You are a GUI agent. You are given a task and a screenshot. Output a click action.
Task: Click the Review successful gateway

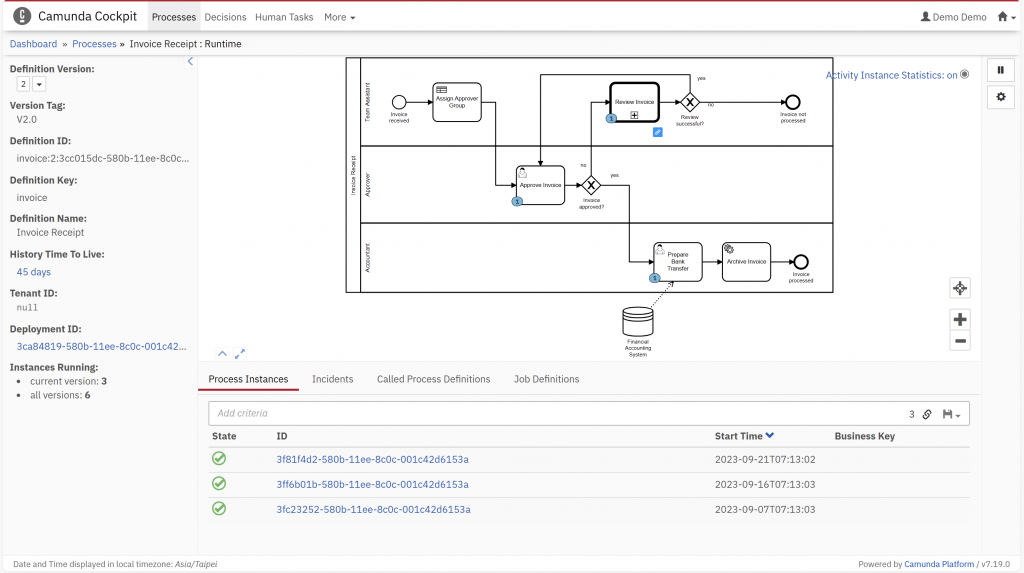coord(690,102)
